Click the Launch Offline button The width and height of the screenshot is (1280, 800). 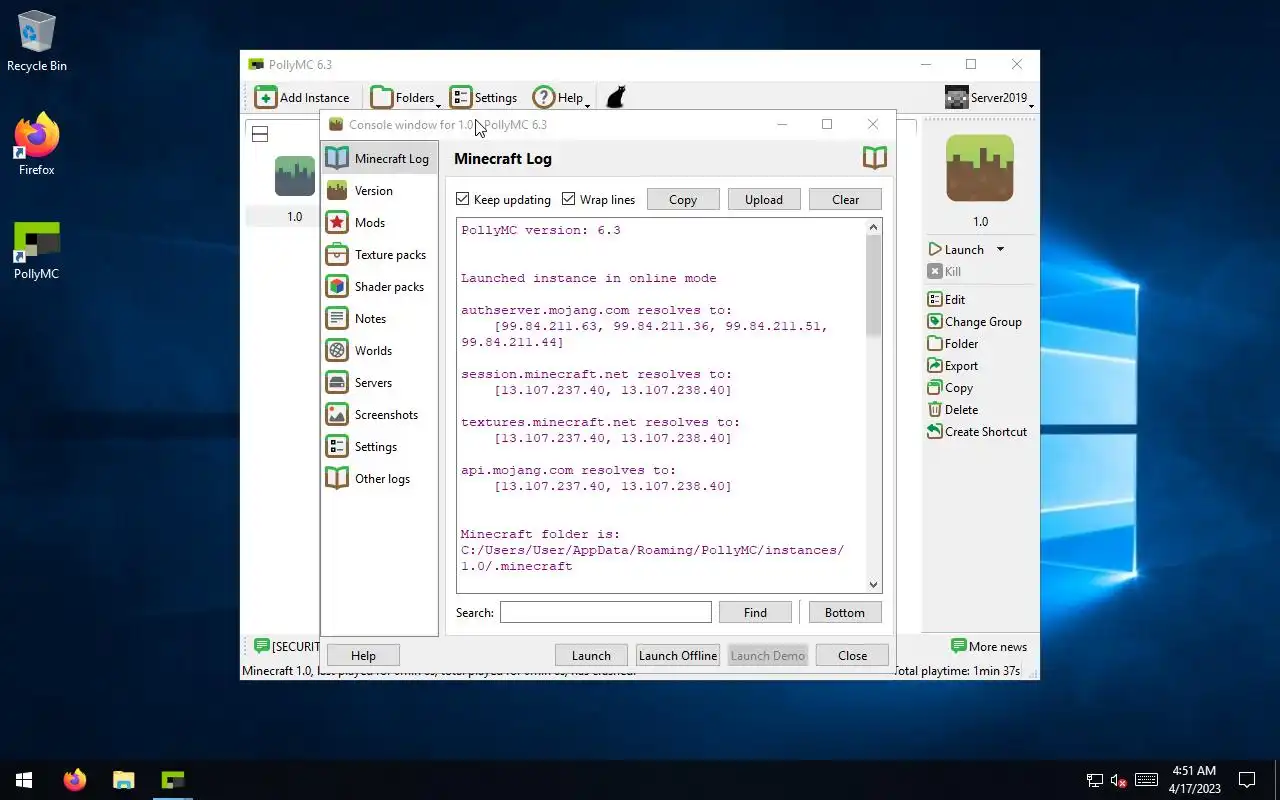pos(678,655)
